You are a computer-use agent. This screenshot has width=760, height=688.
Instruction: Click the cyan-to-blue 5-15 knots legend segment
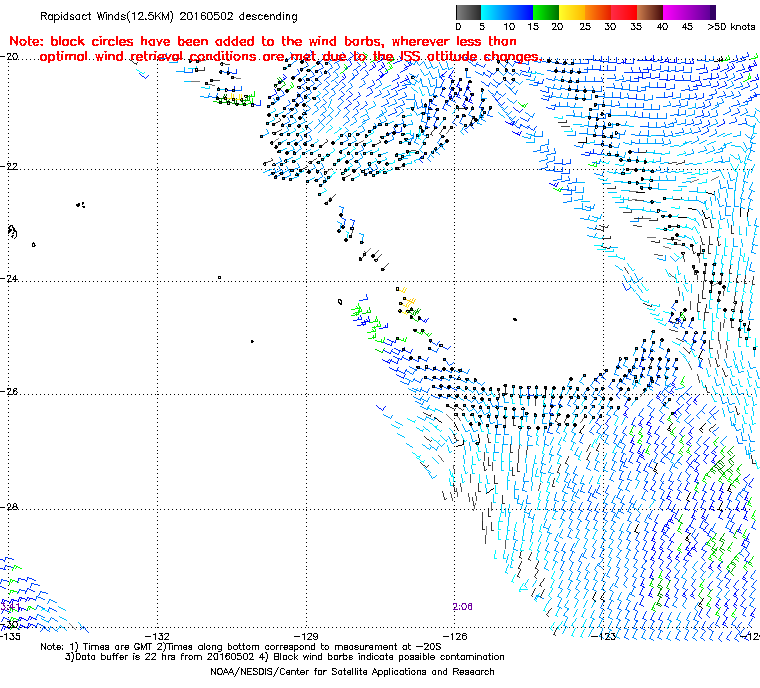pyautogui.click(x=507, y=12)
